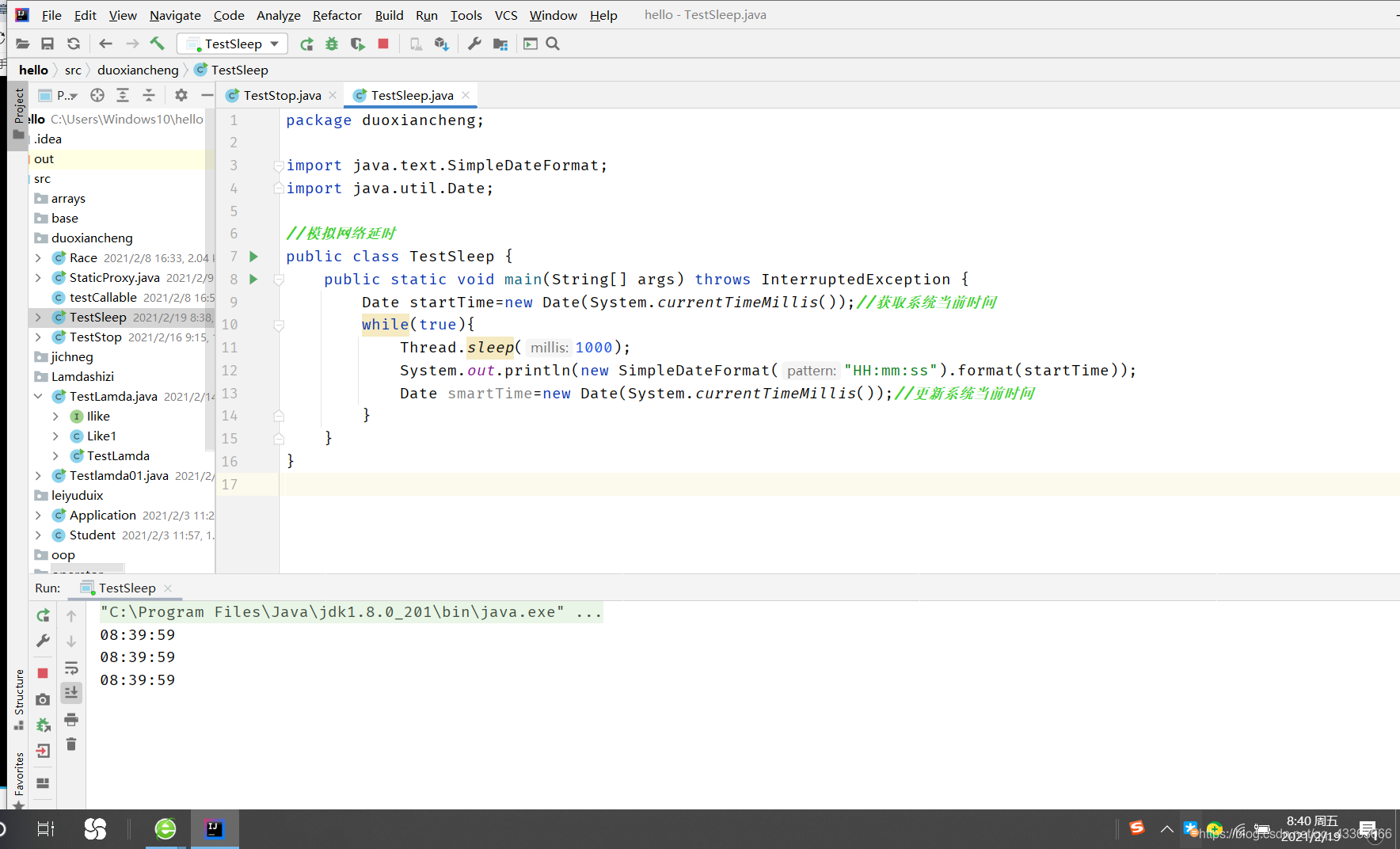Image resolution: width=1400 pixels, height=849 pixels.
Task: Toggle scroll to end in Run console
Action: pos(71,693)
